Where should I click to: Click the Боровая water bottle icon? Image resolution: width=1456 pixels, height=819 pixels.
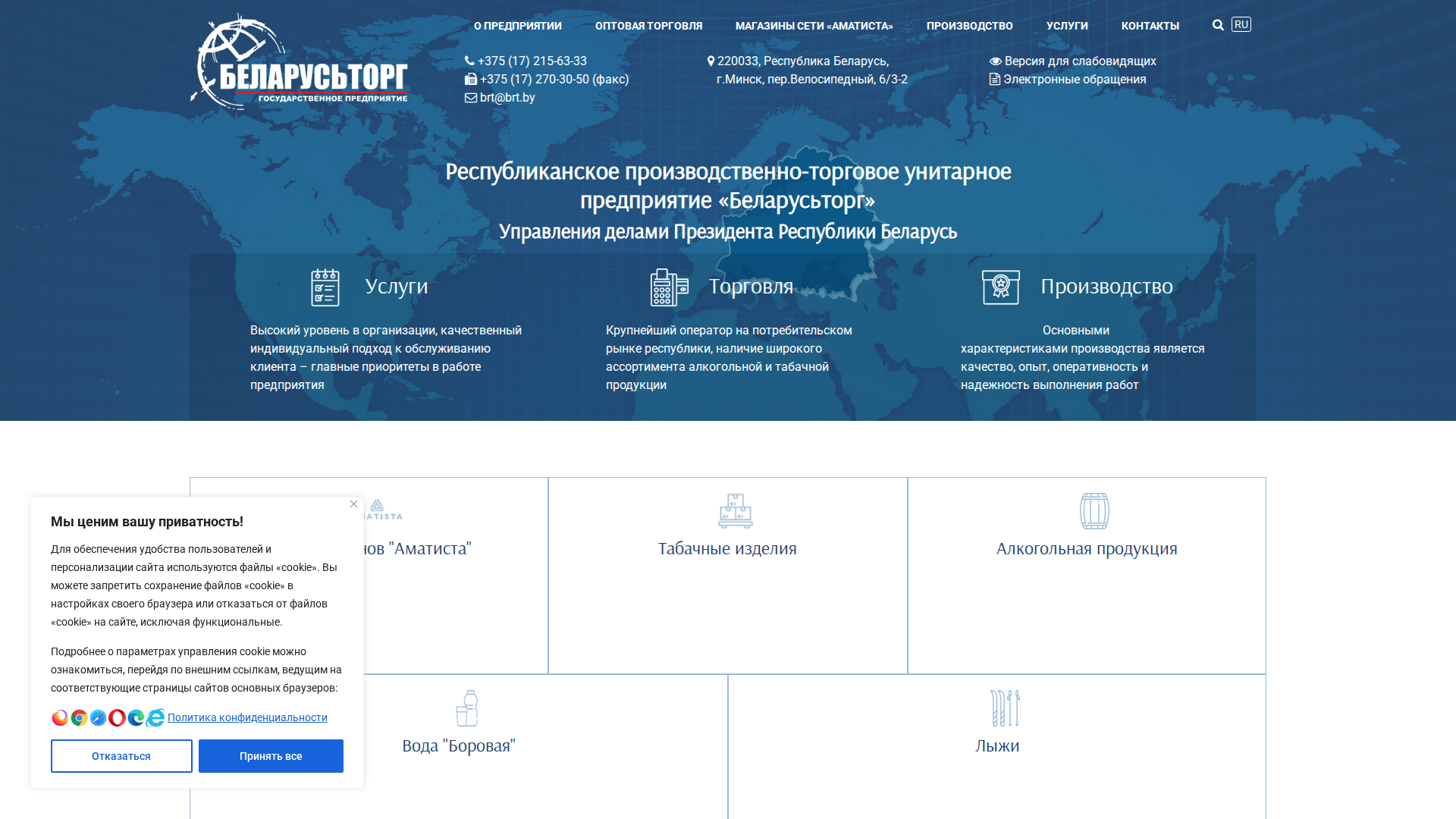[x=467, y=708]
